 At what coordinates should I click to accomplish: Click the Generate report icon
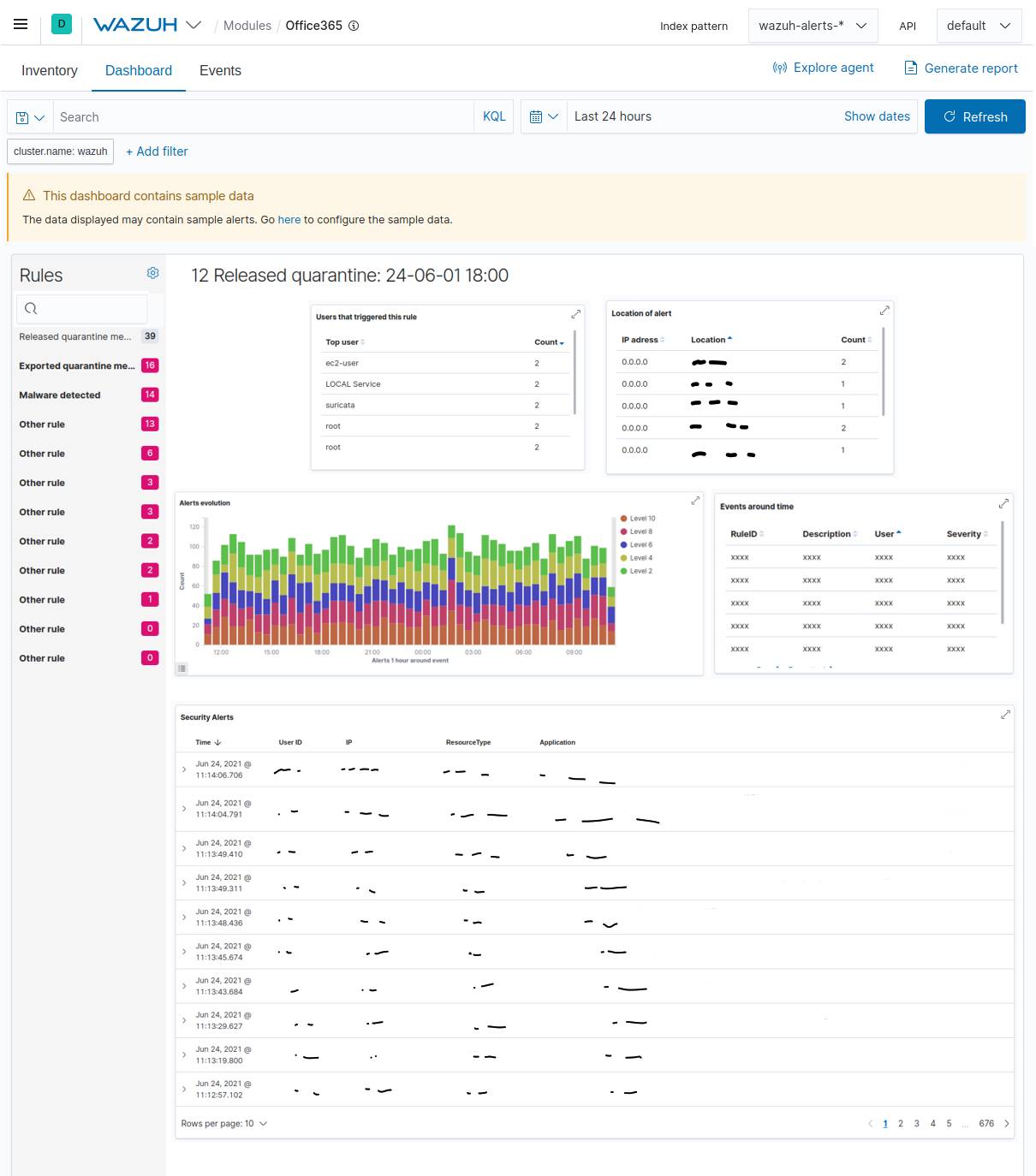pyautogui.click(x=909, y=68)
